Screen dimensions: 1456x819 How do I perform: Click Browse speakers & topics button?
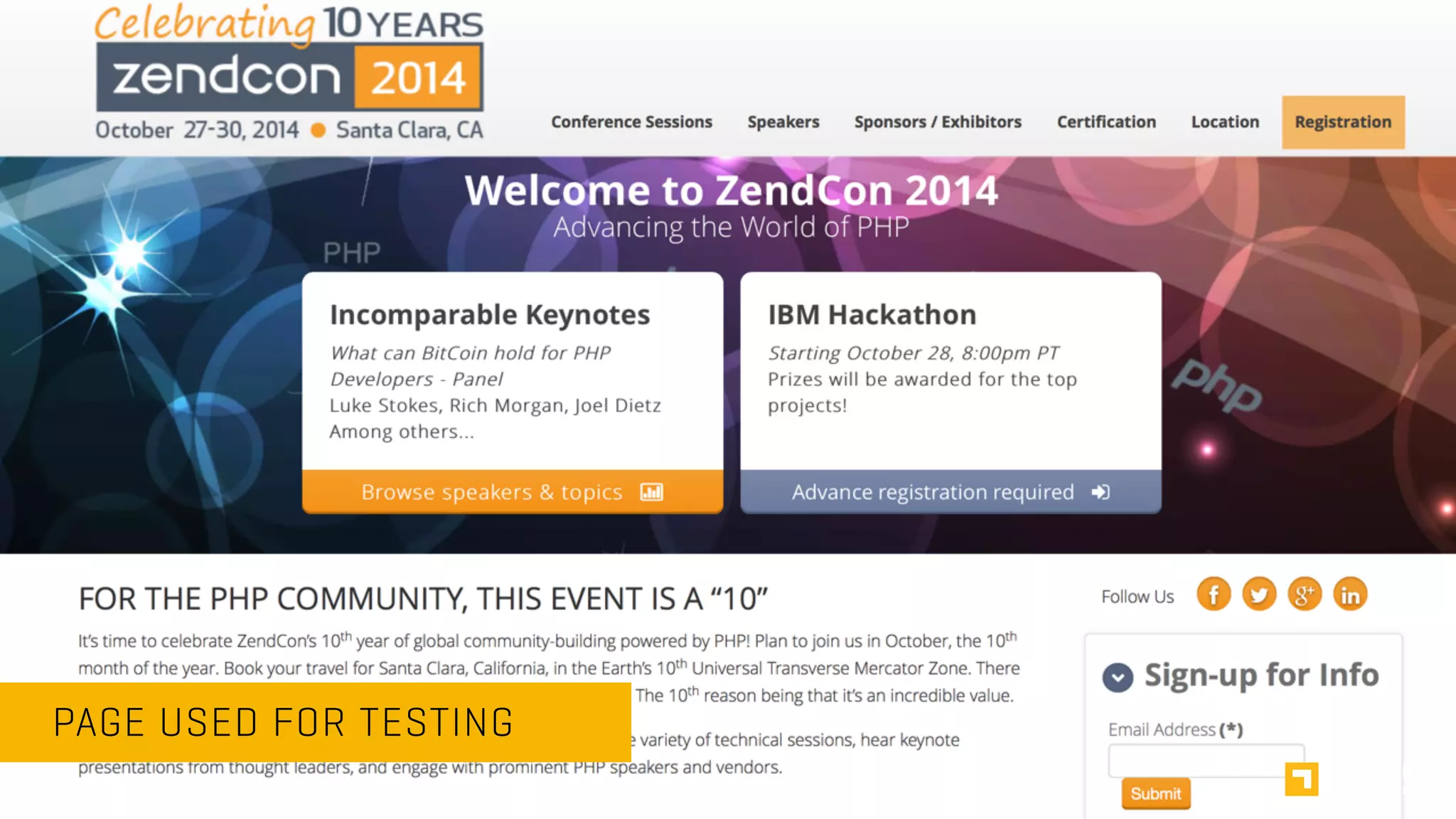click(x=513, y=492)
